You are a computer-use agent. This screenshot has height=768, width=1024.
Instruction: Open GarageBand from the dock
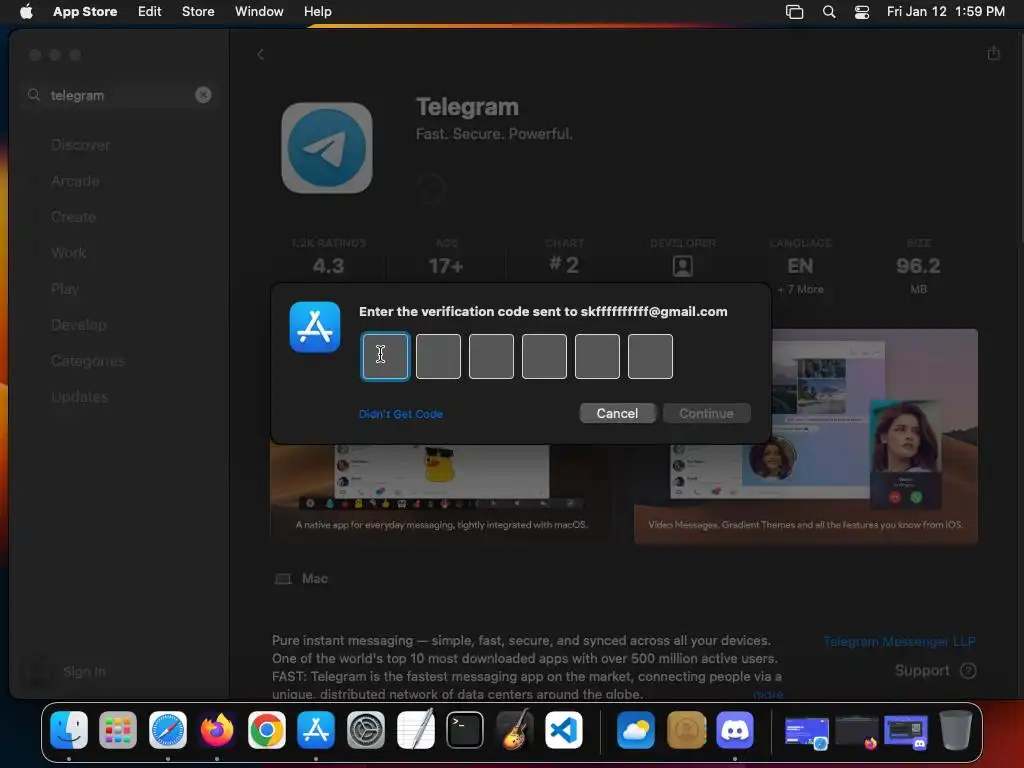click(x=515, y=729)
